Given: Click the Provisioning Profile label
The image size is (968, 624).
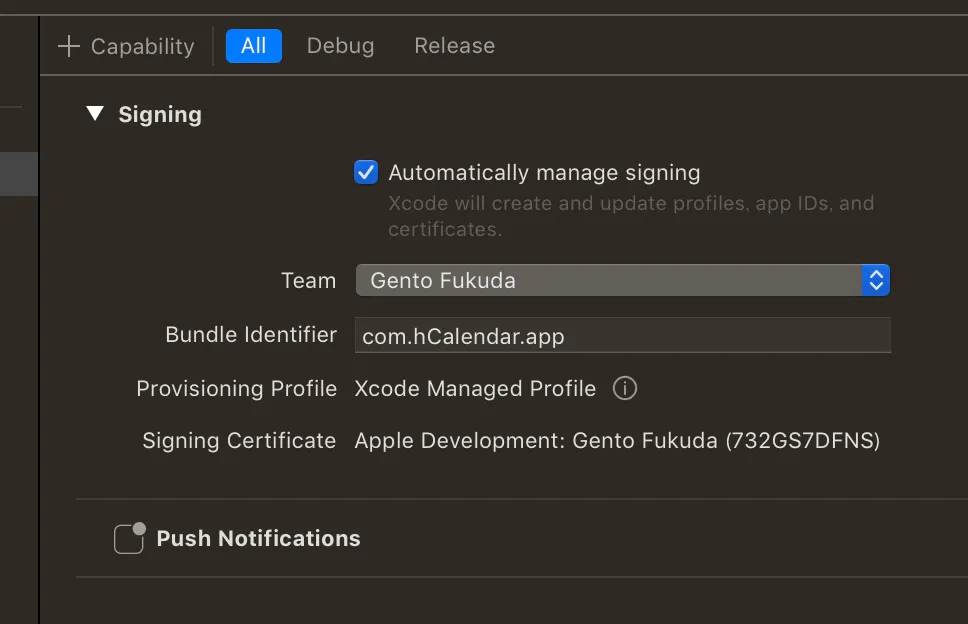Looking at the screenshot, I should [236, 388].
